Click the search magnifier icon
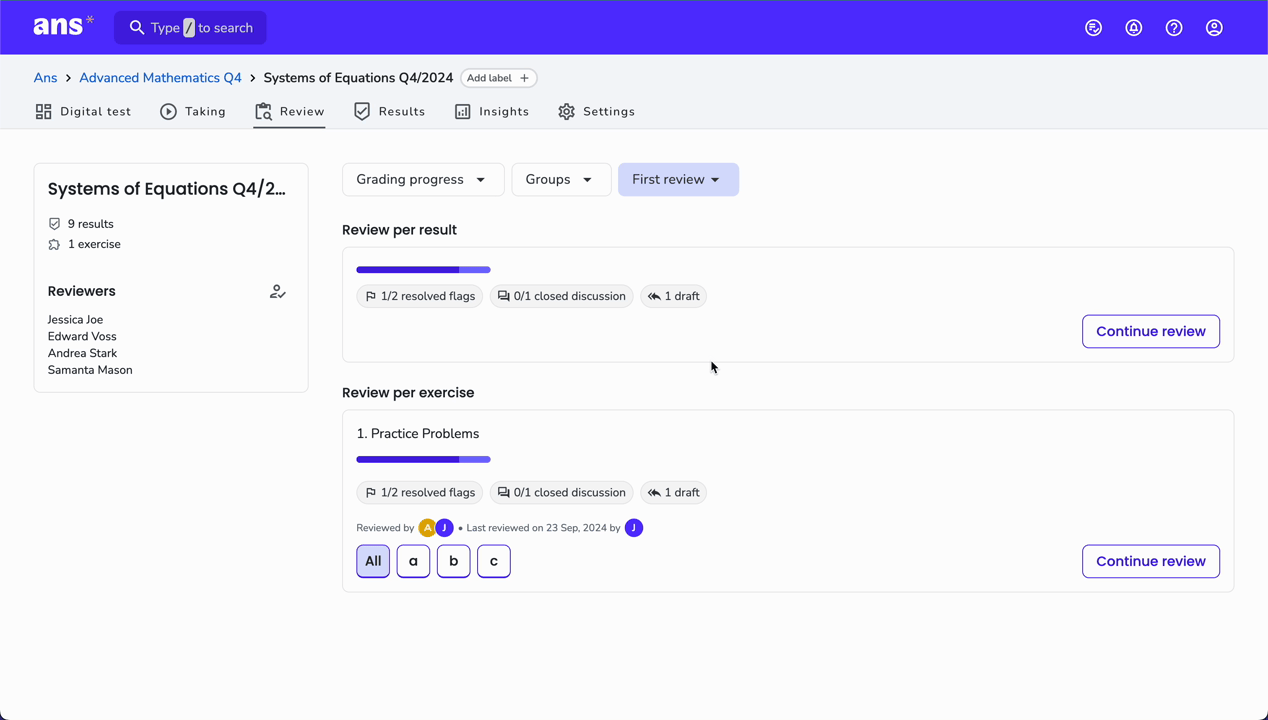This screenshot has width=1268, height=720. tap(137, 28)
